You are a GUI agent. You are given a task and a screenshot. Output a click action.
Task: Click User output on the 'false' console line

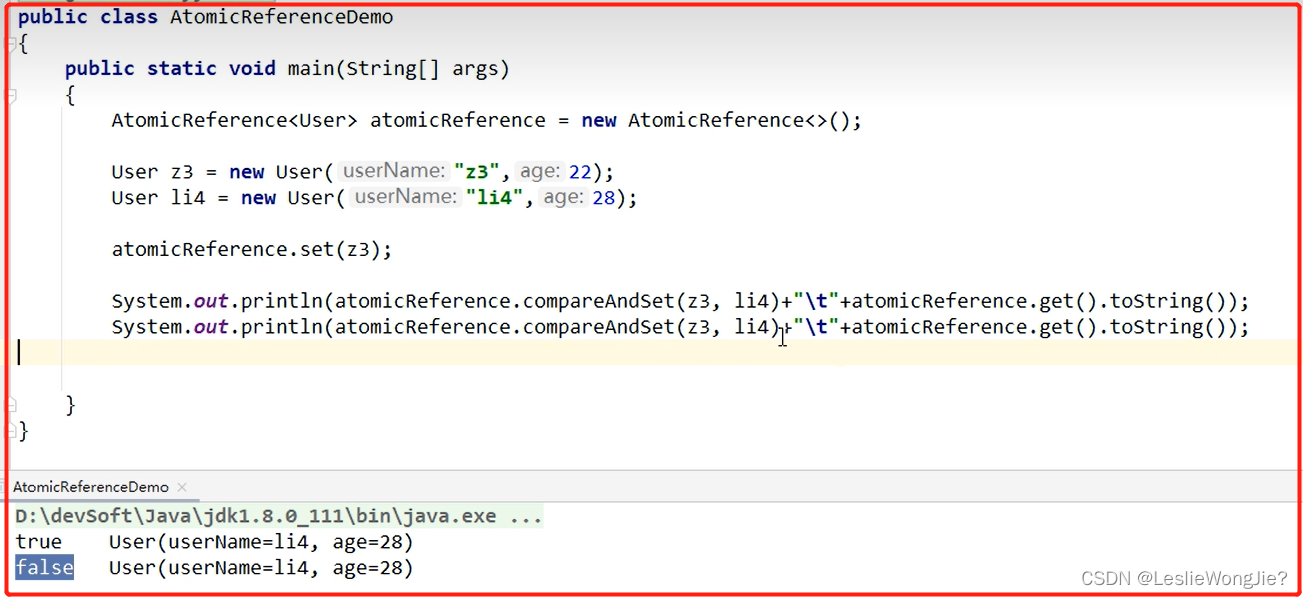pyautogui.click(x=261, y=568)
